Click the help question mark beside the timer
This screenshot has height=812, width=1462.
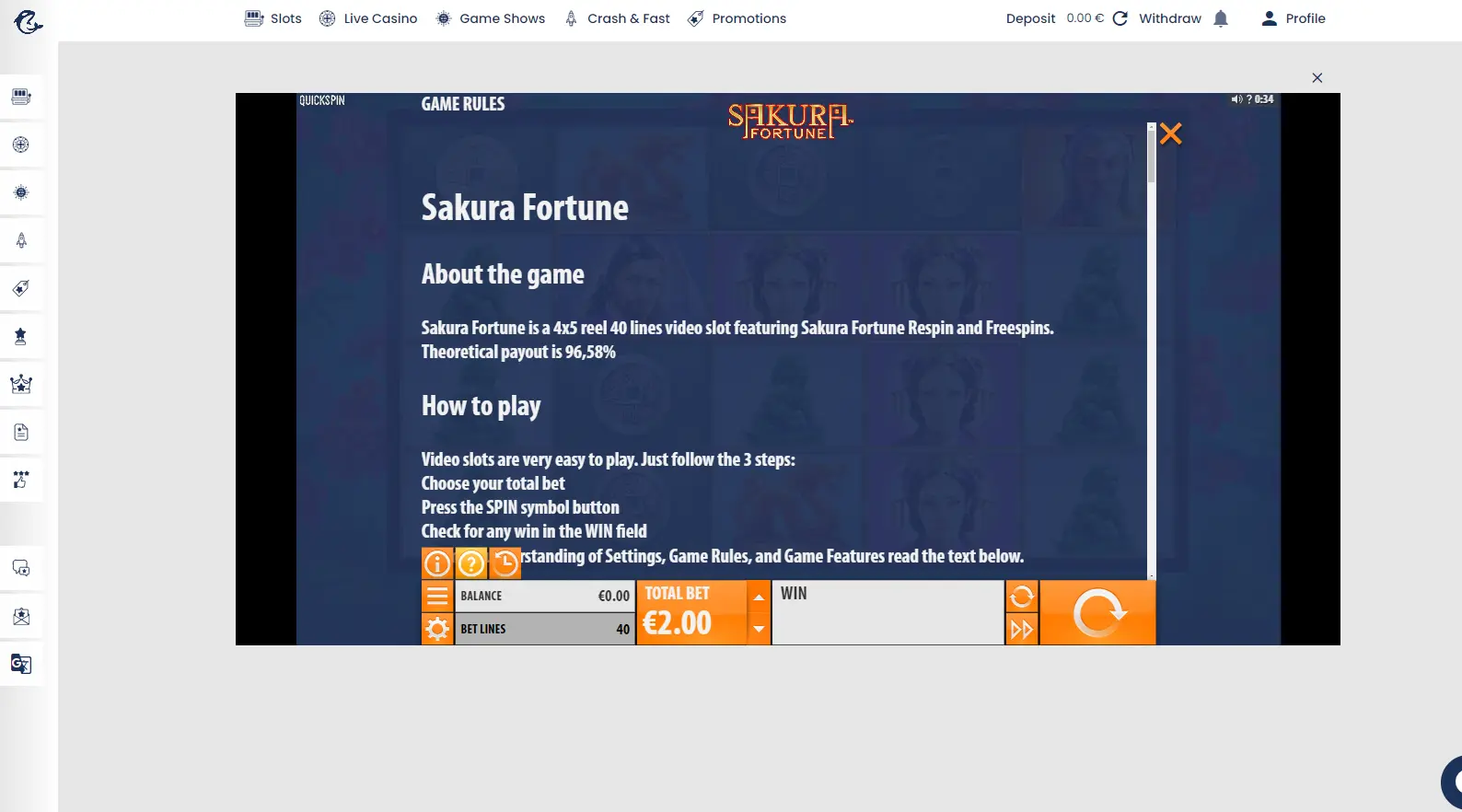1249,99
